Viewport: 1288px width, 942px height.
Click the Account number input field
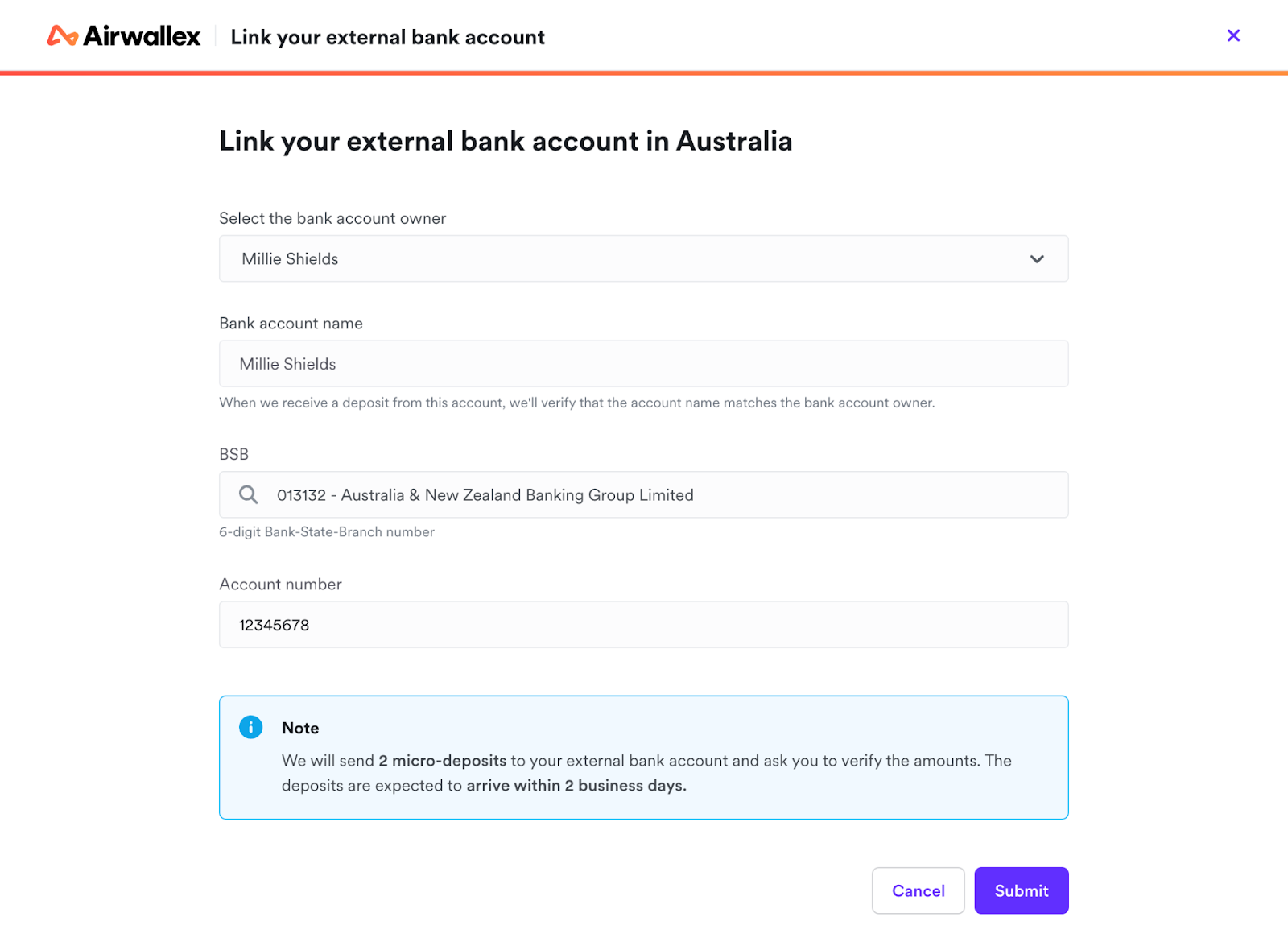coord(644,625)
